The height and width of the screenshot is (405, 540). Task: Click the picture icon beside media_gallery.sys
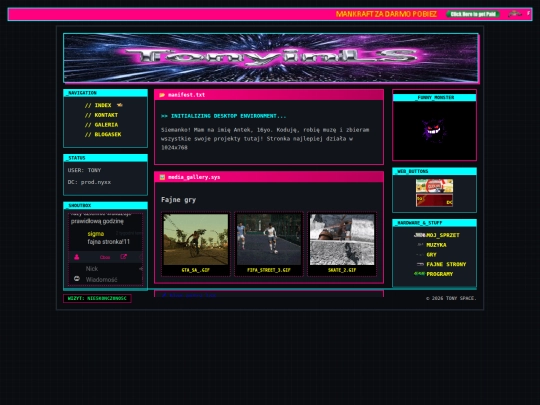[162, 177]
